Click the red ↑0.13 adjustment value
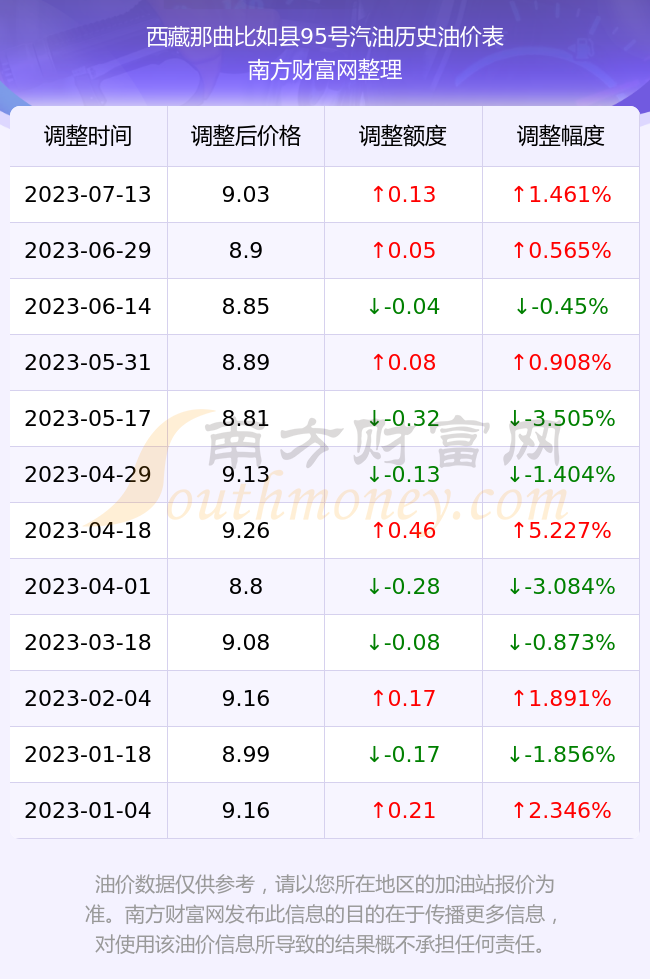The width and height of the screenshot is (650, 980). click(403, 194)
